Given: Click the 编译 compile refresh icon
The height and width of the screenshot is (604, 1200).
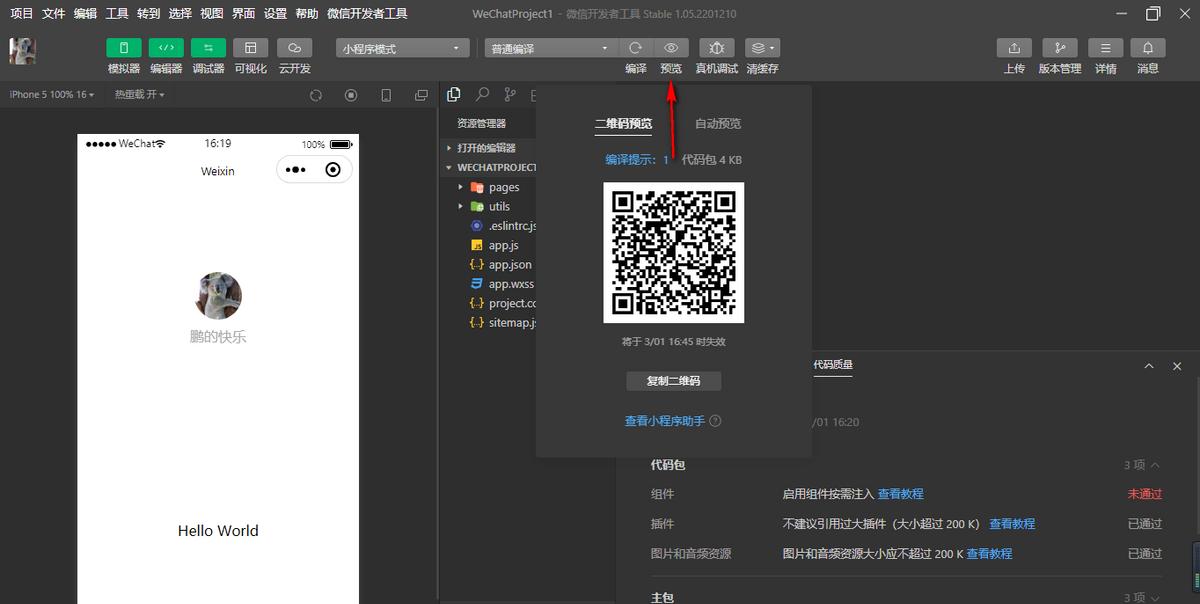Looking at the screenshot, I should click(x=636, y=47).
